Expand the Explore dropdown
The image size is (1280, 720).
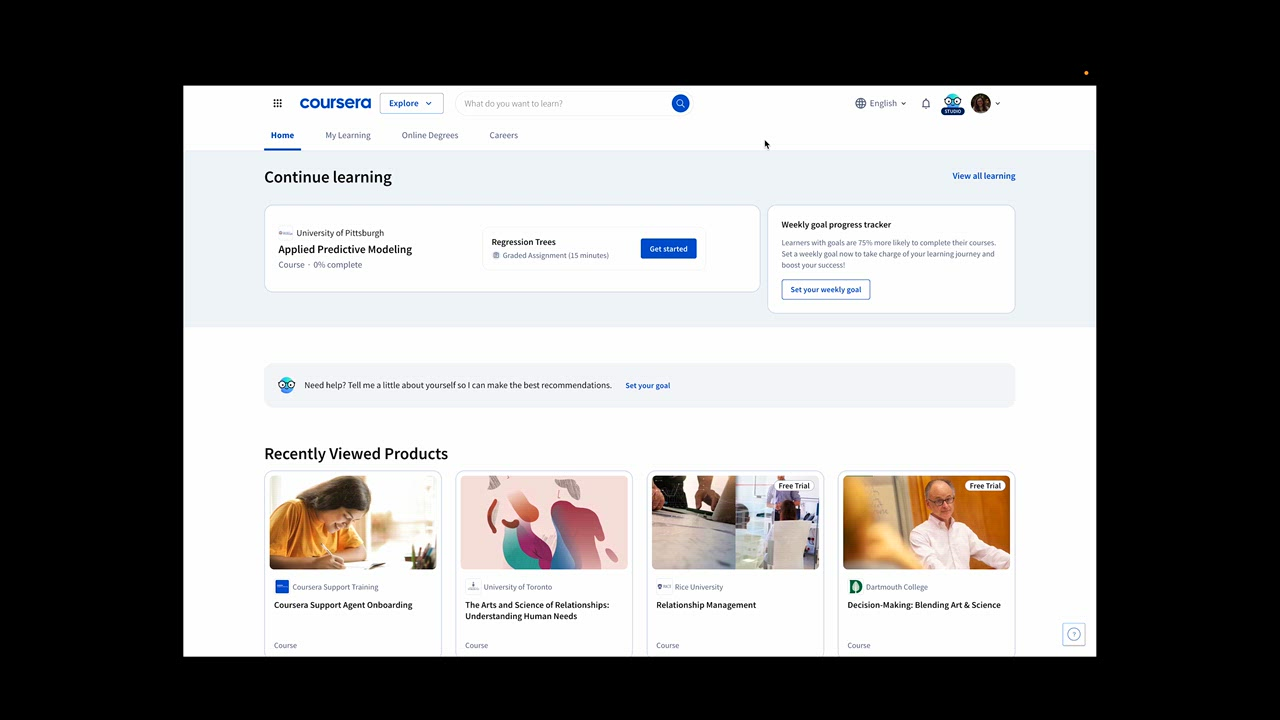tap(411, 103)
